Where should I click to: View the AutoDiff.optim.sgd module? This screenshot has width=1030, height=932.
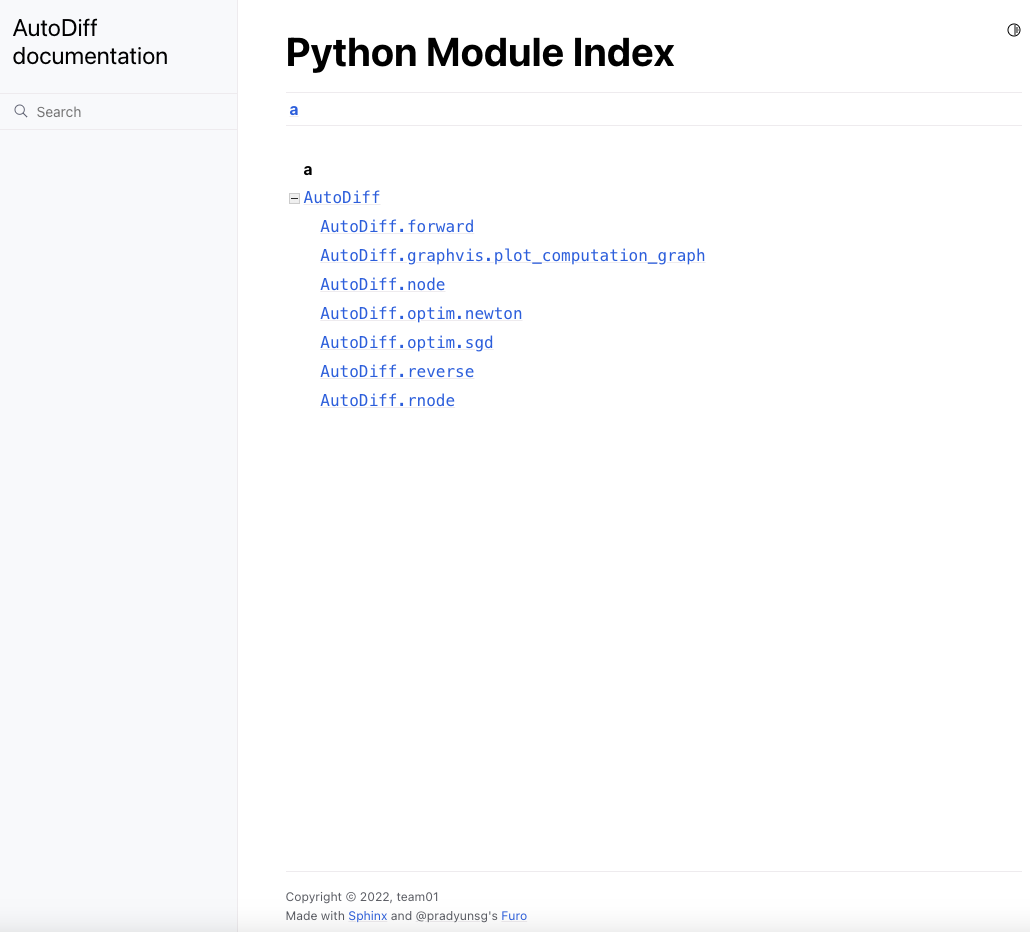[406, 343]
